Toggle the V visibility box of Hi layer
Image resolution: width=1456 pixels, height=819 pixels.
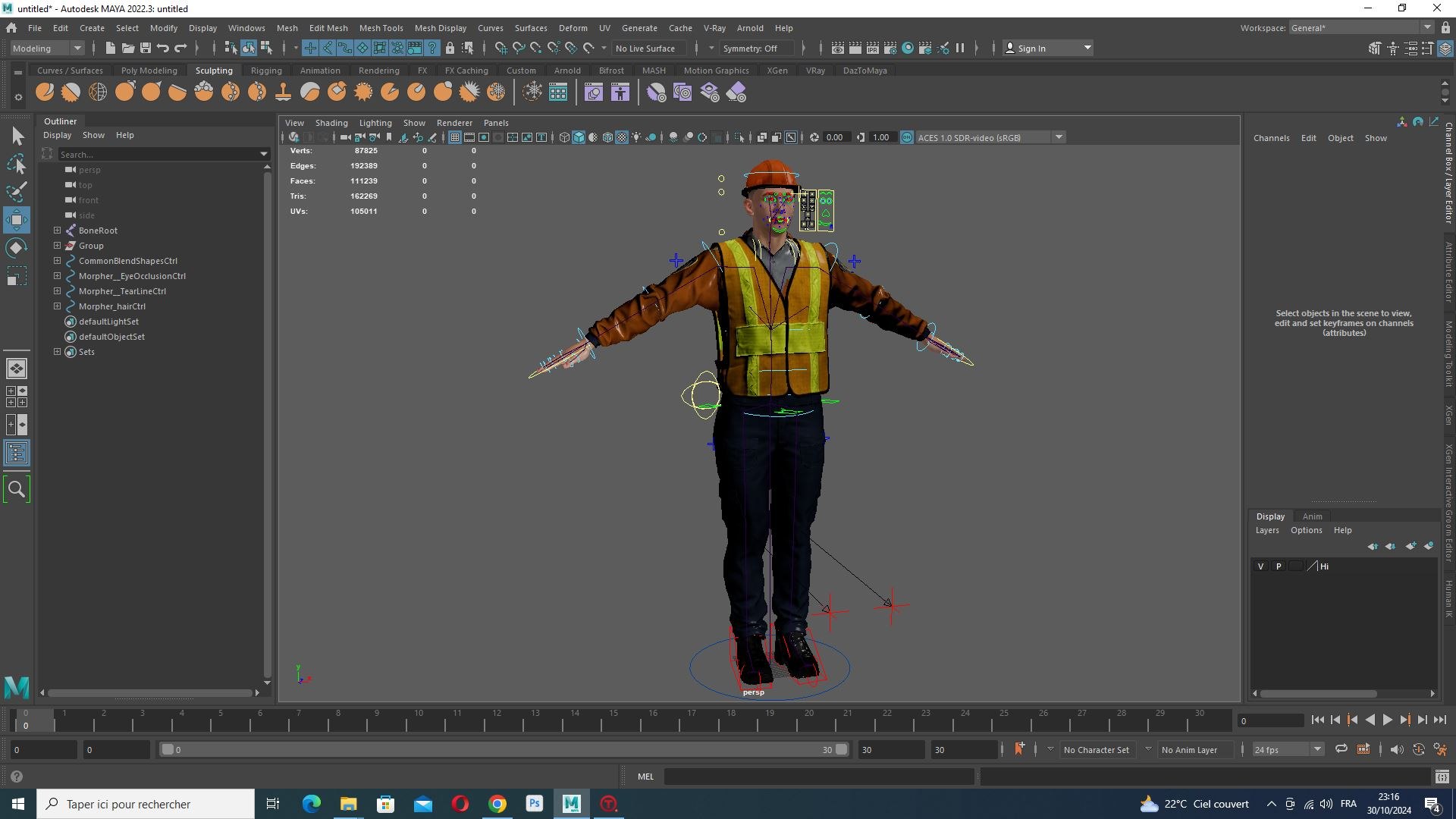click(x=1260, y=566)
